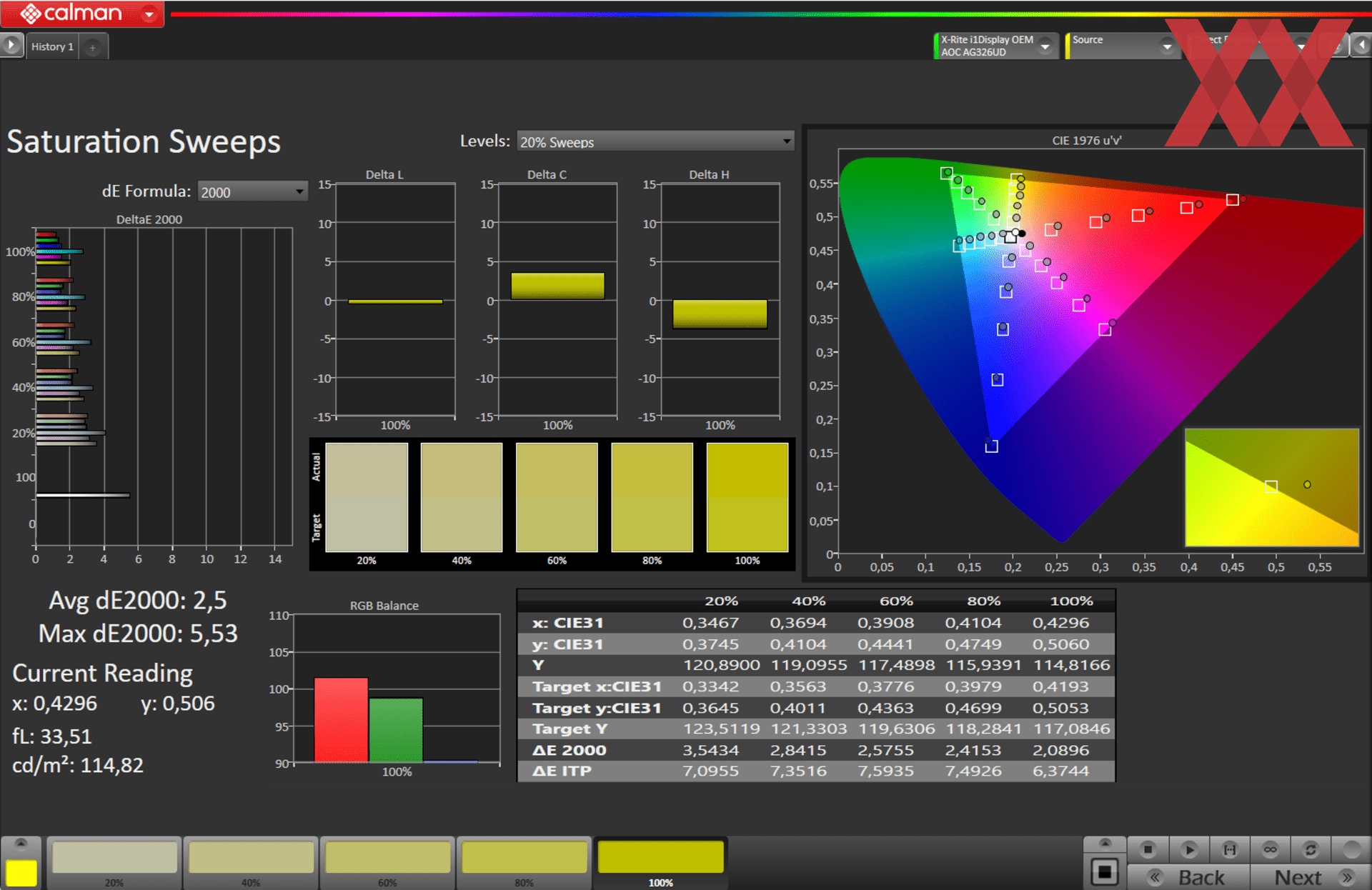This screenshot has height=890, width=1372.
Task: Click the Saturation Sweeps page title
Action: coord(144,141)
